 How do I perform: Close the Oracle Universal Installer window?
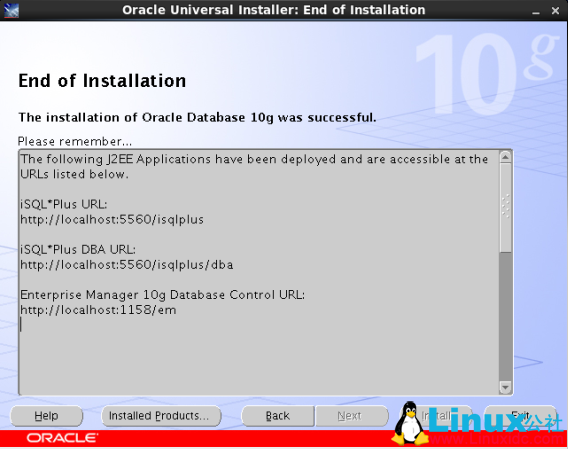(x=555, y=11)
